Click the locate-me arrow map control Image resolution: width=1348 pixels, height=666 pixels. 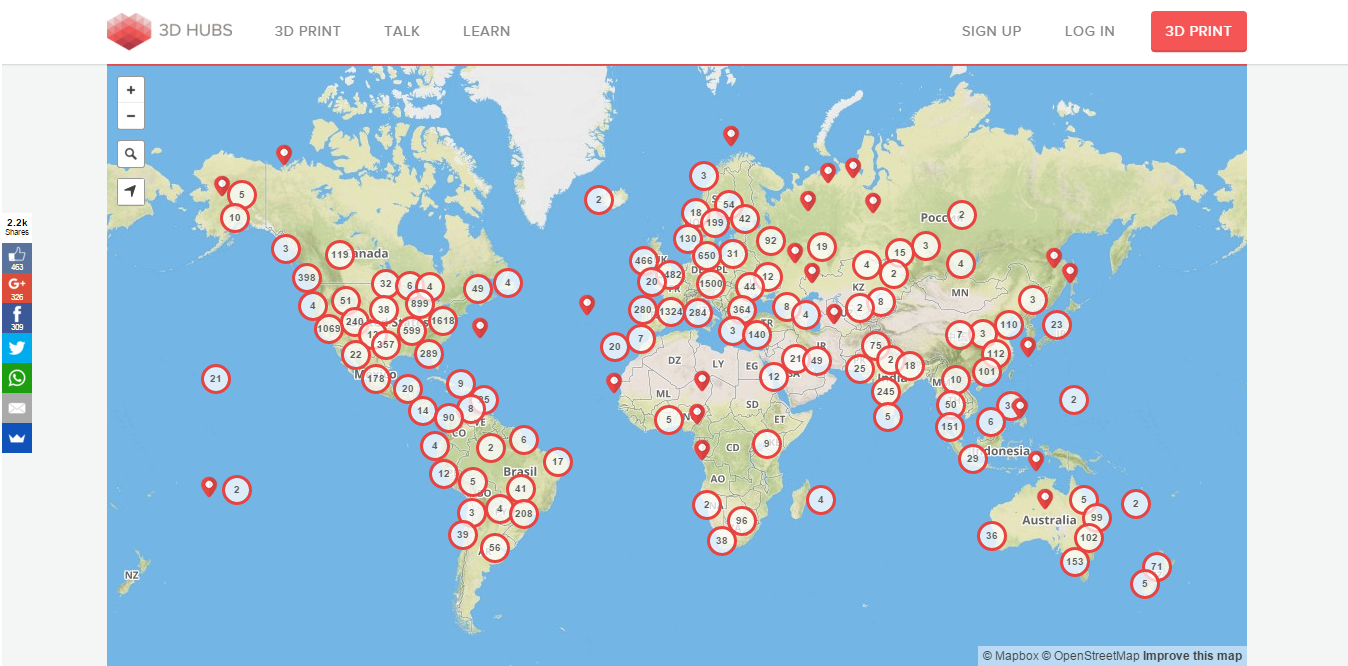pos(131,191)
